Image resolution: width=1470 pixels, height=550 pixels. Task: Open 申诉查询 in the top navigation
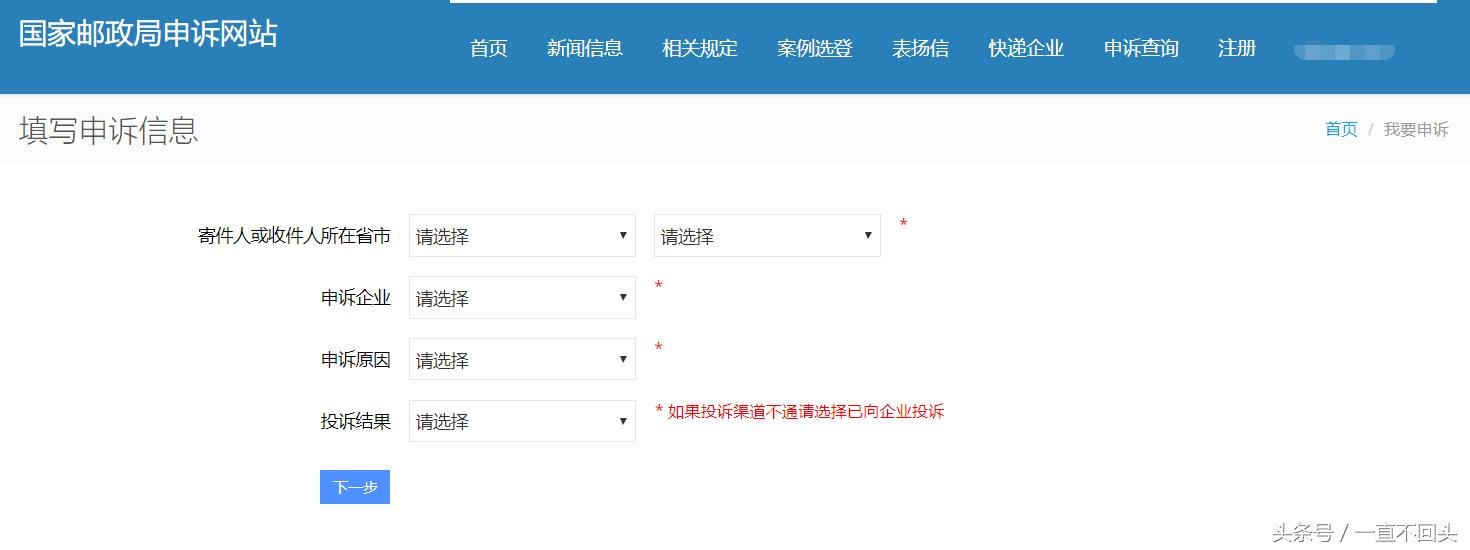(1141, 48)
